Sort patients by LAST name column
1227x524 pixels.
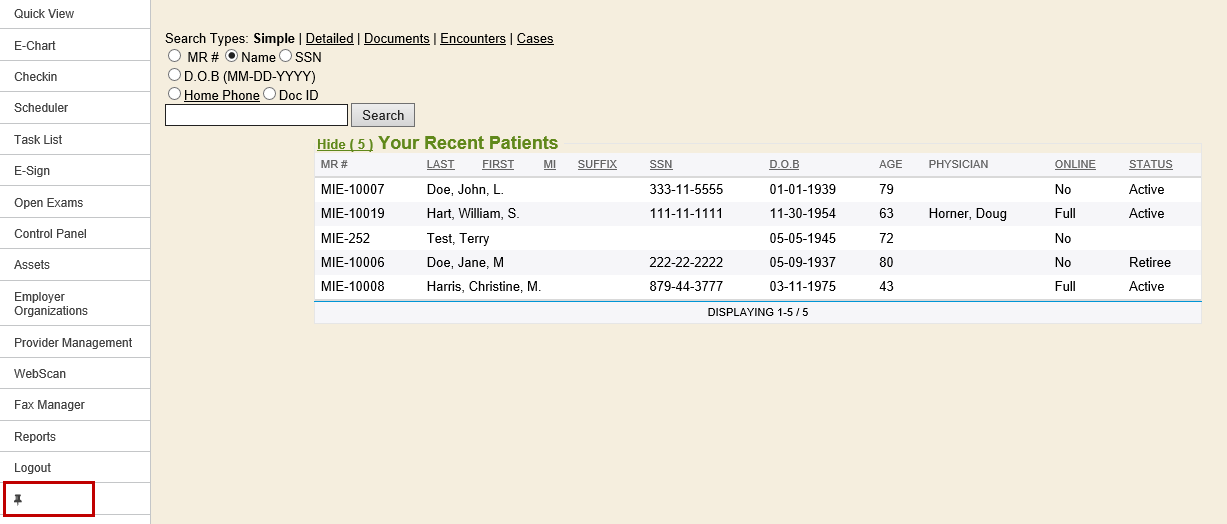[440, 164]
